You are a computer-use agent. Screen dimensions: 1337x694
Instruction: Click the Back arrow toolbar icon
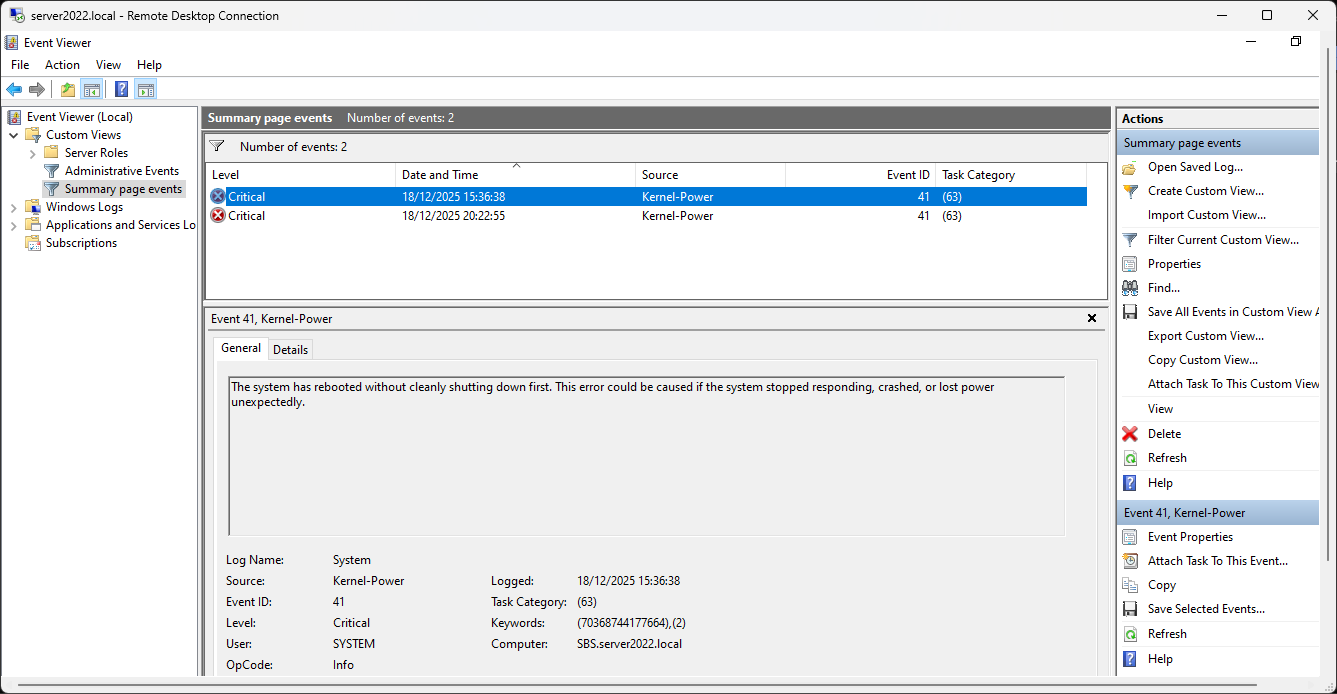click(14, 90)
